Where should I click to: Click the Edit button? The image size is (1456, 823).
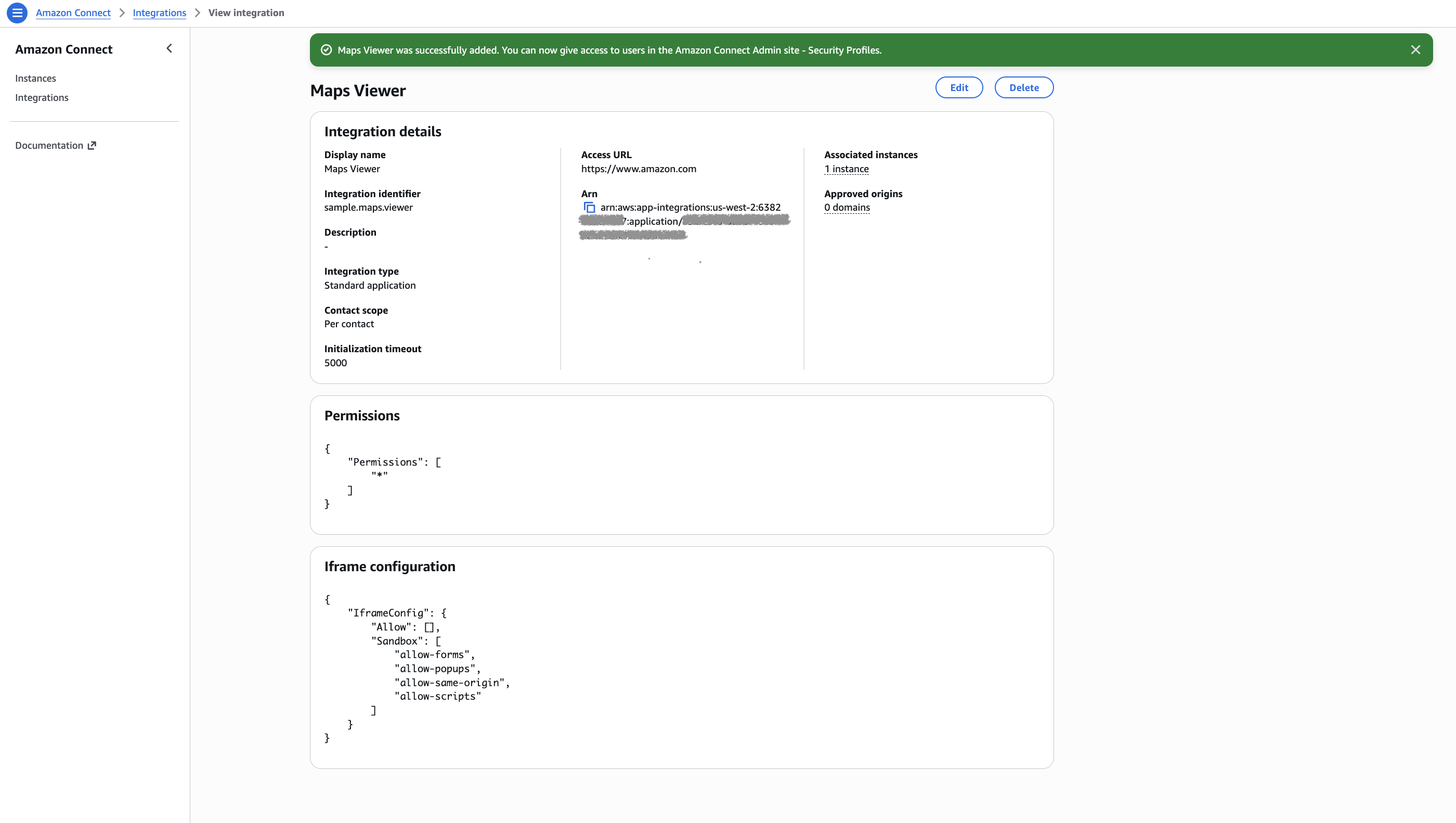(958, 87)
